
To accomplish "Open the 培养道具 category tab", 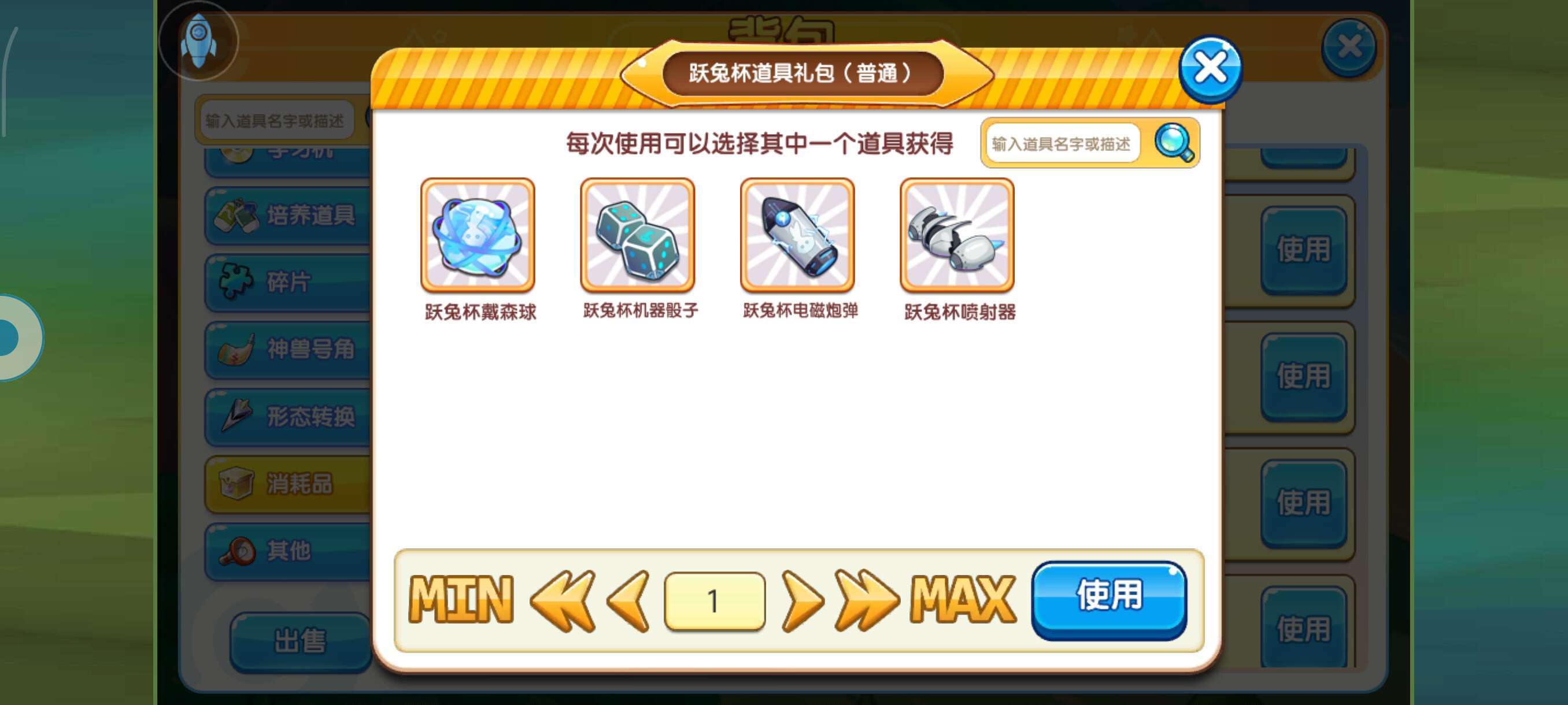I will 287,216.
